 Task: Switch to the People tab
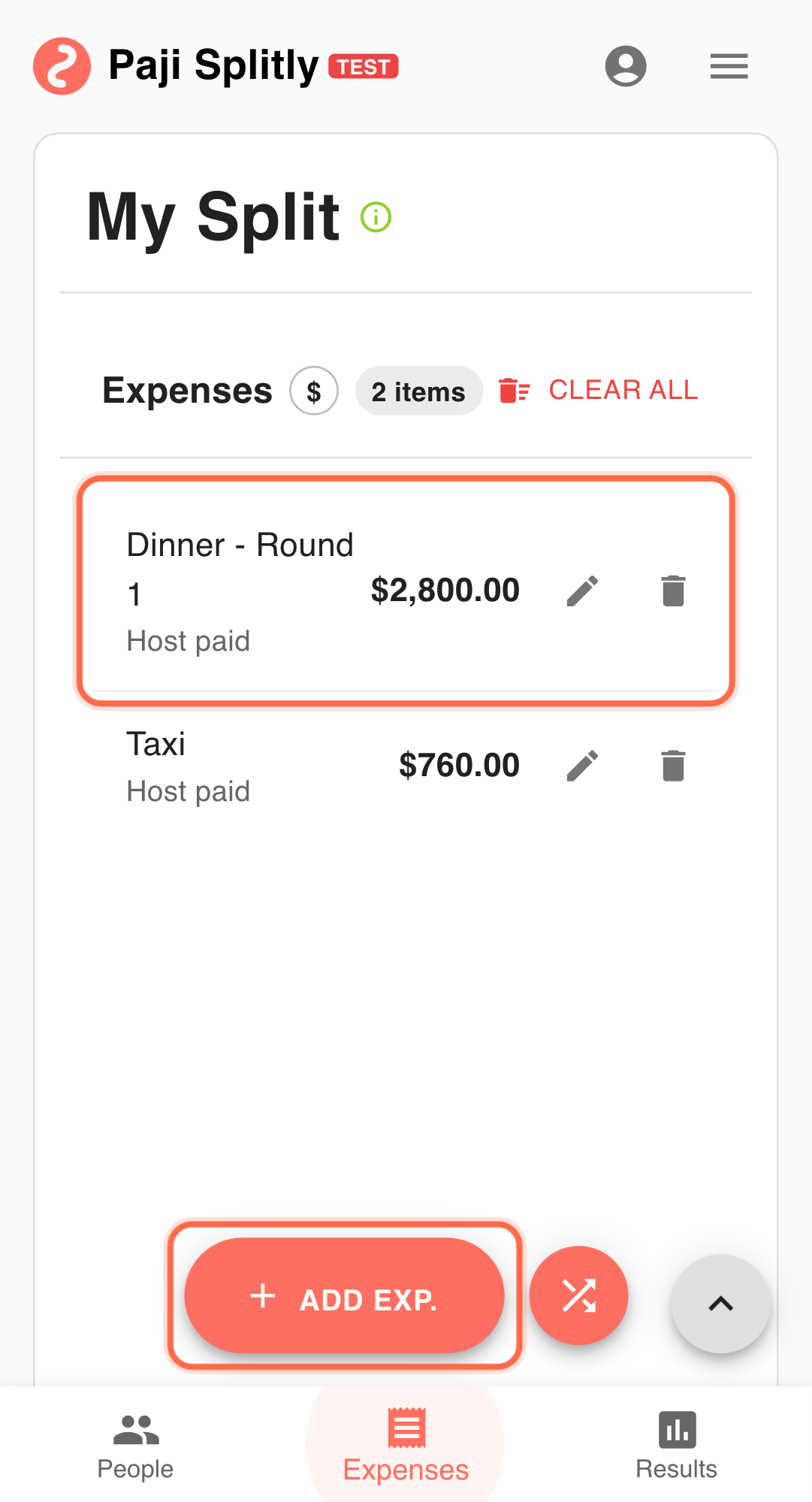[x=135, y=1446]
